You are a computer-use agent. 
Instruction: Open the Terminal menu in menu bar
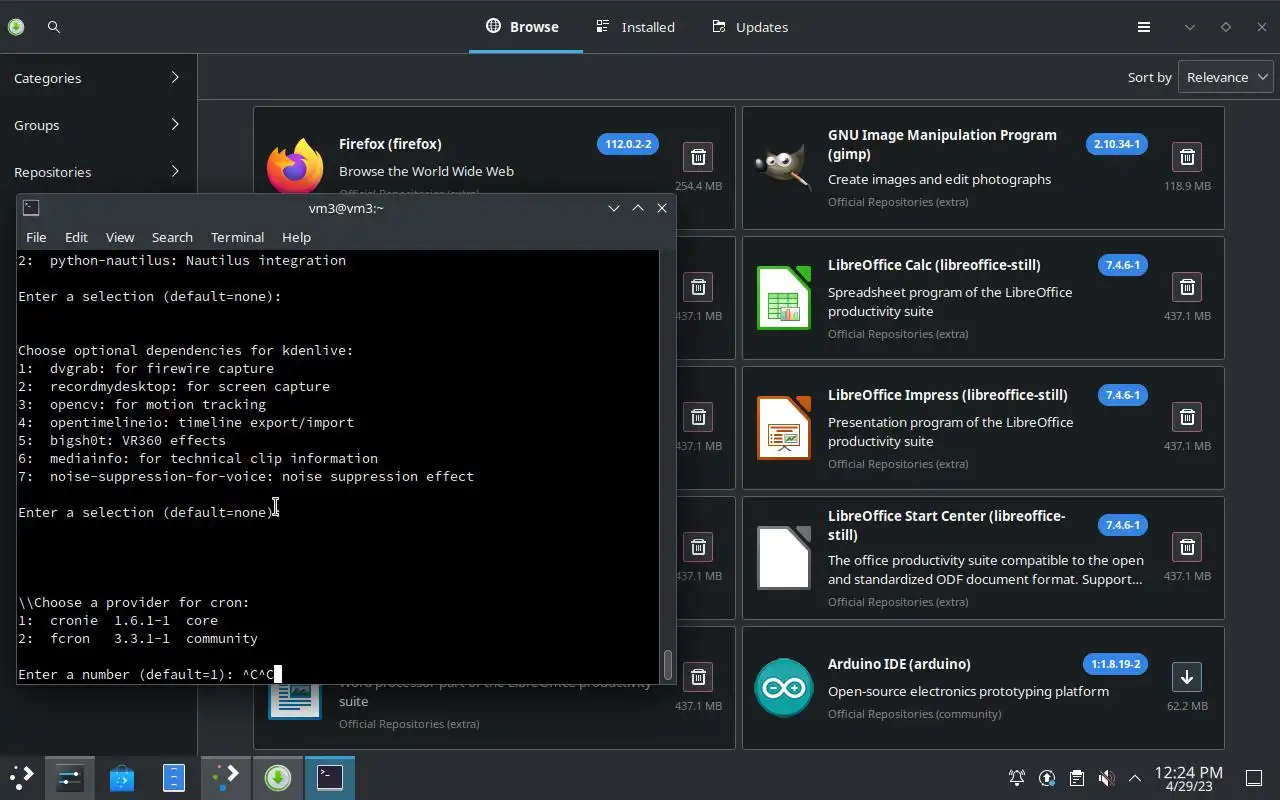tap(237, 237)
